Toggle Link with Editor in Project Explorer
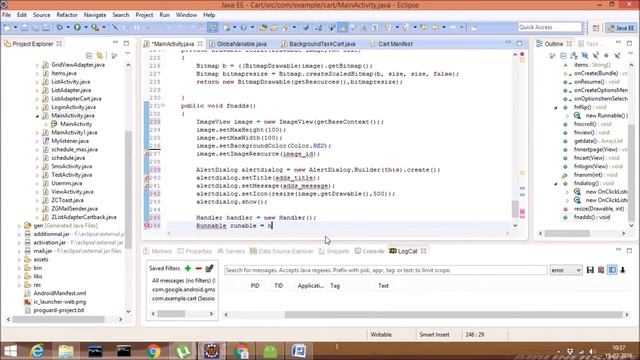 (x=100, y=55)
